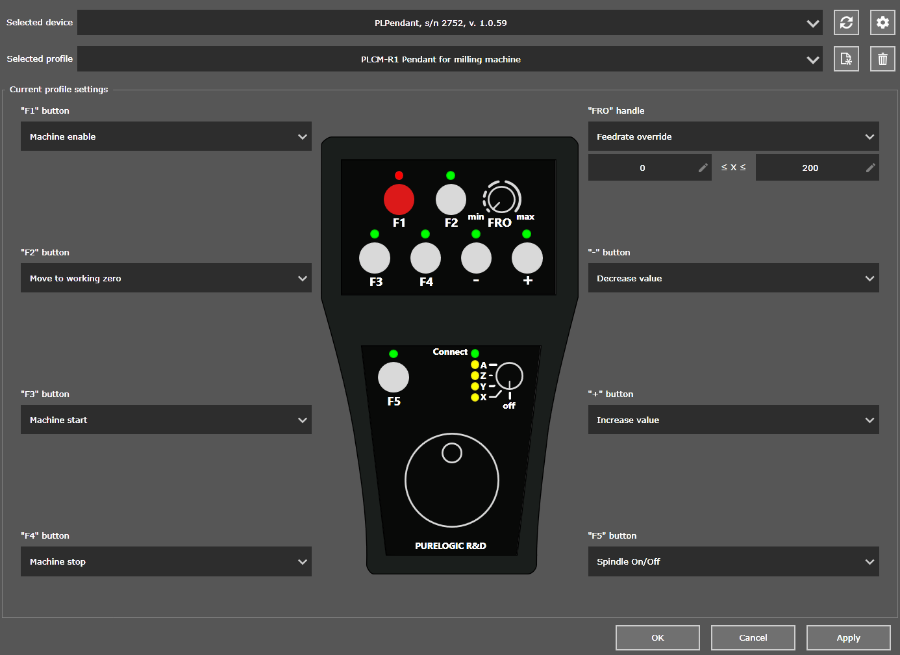
Task: Open the Selected profile dropdown
Action: 449,59
